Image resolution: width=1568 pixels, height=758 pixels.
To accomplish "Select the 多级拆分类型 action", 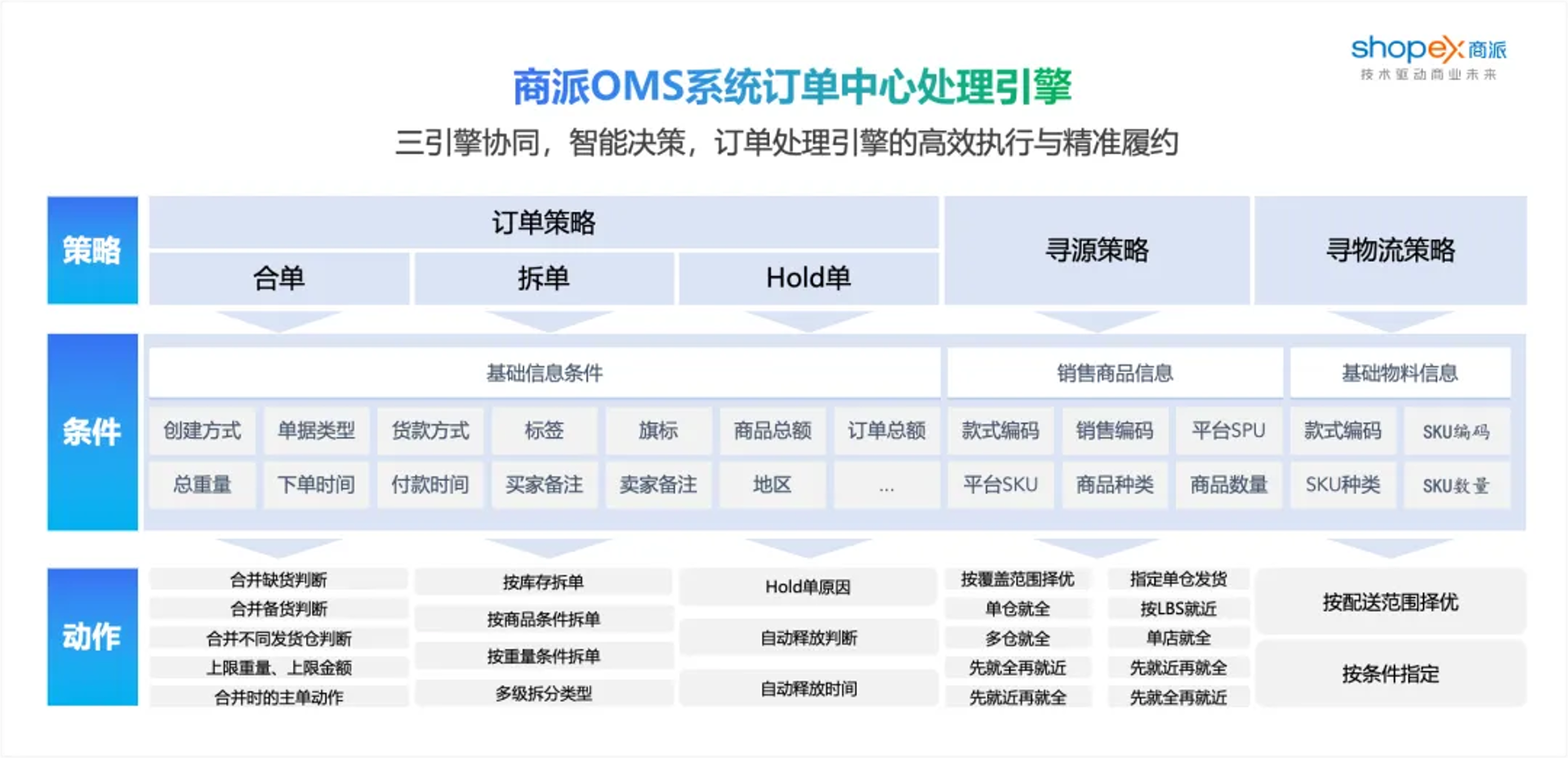I will [544, 693].
